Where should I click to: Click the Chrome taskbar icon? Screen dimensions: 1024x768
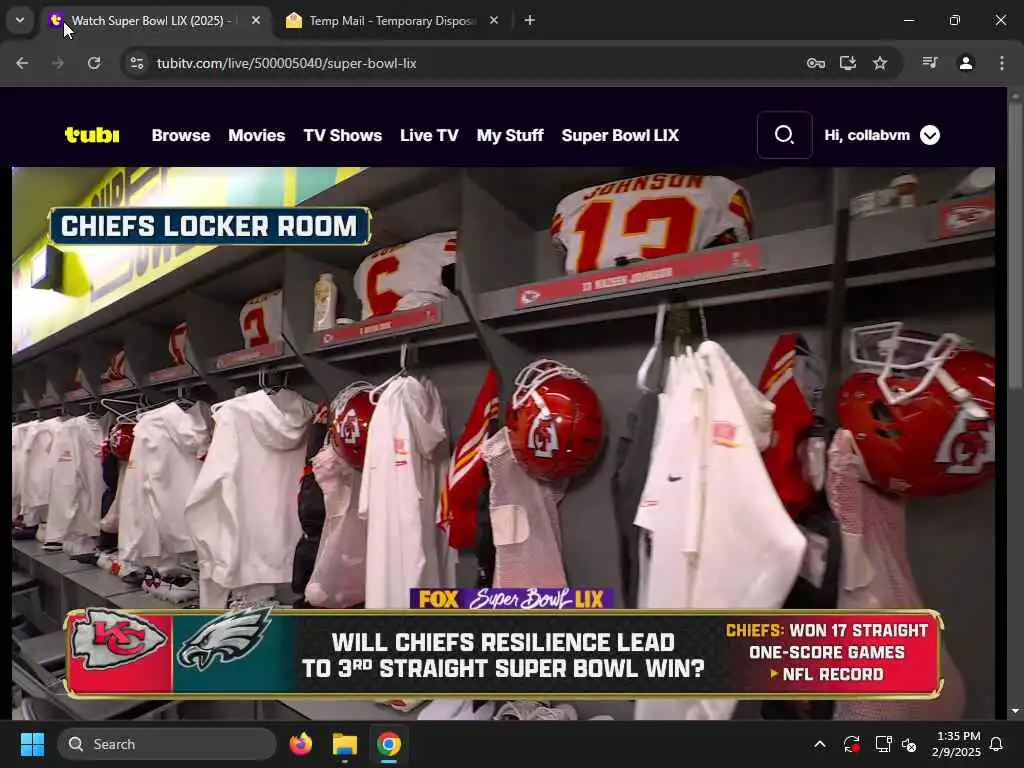[389, 744]
